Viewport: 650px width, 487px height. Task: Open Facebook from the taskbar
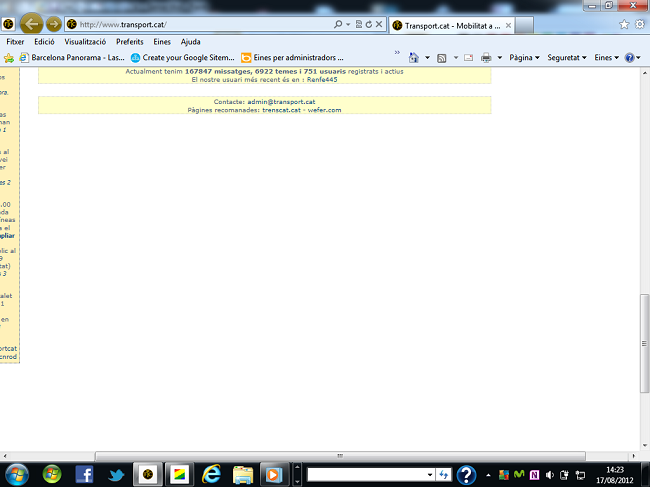(84, 474)
